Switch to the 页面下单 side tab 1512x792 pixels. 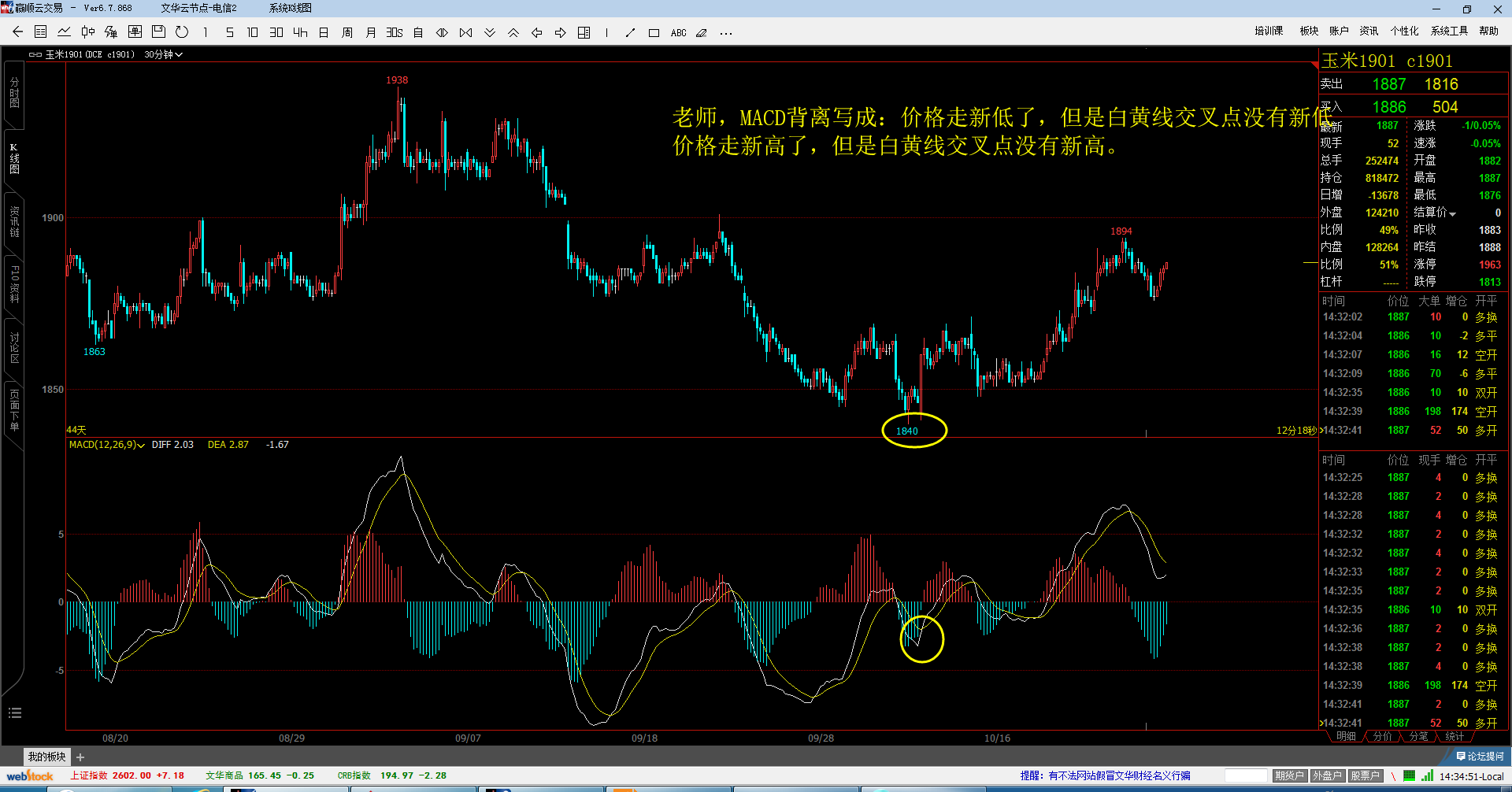click(x=14, y=409)
